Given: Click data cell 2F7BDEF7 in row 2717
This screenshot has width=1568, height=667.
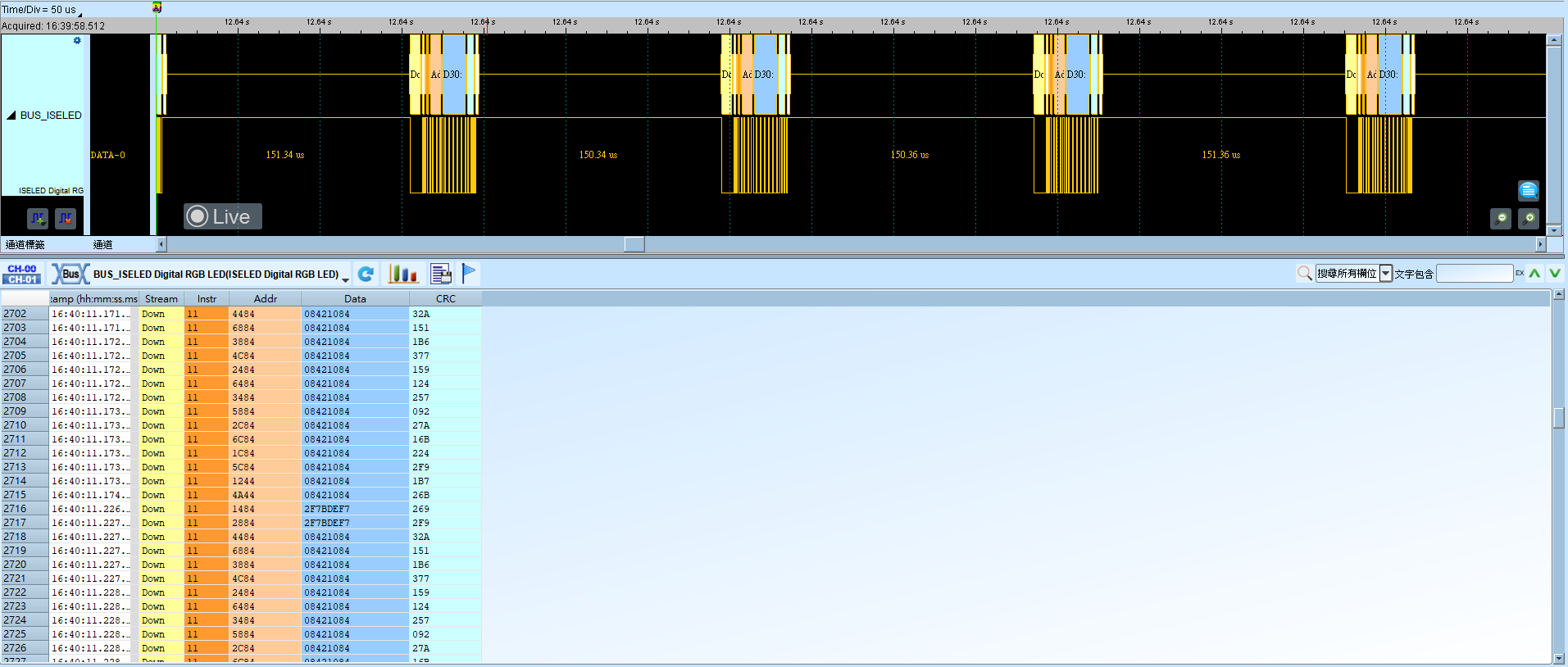Looking at the screenshot, I should tap(355, 523).
